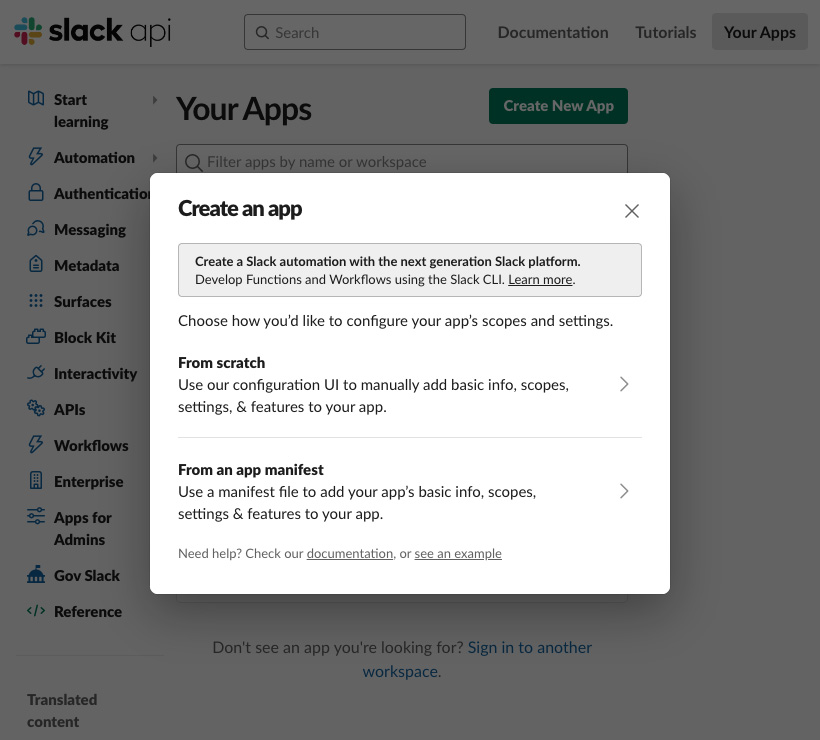
Task: Click Sign in to another workspace link
Action: [x=477, y=659]
